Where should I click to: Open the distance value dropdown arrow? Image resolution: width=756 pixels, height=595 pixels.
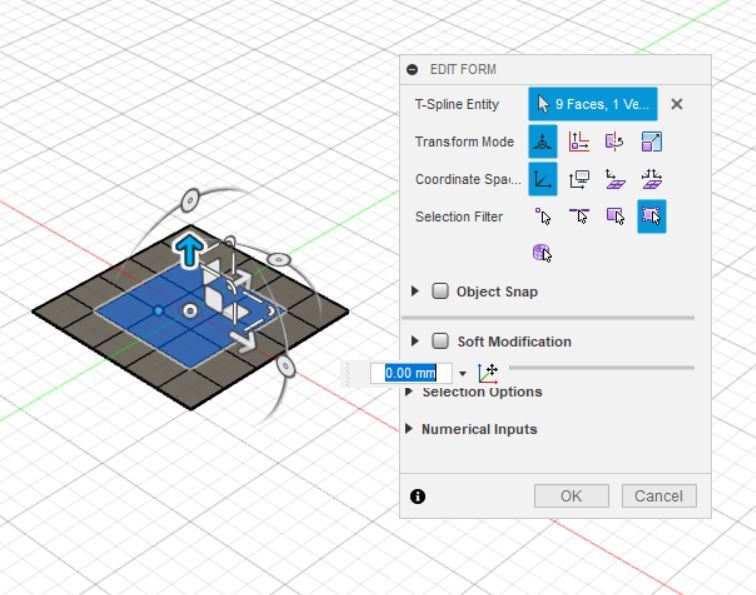[x=463, y=374]
